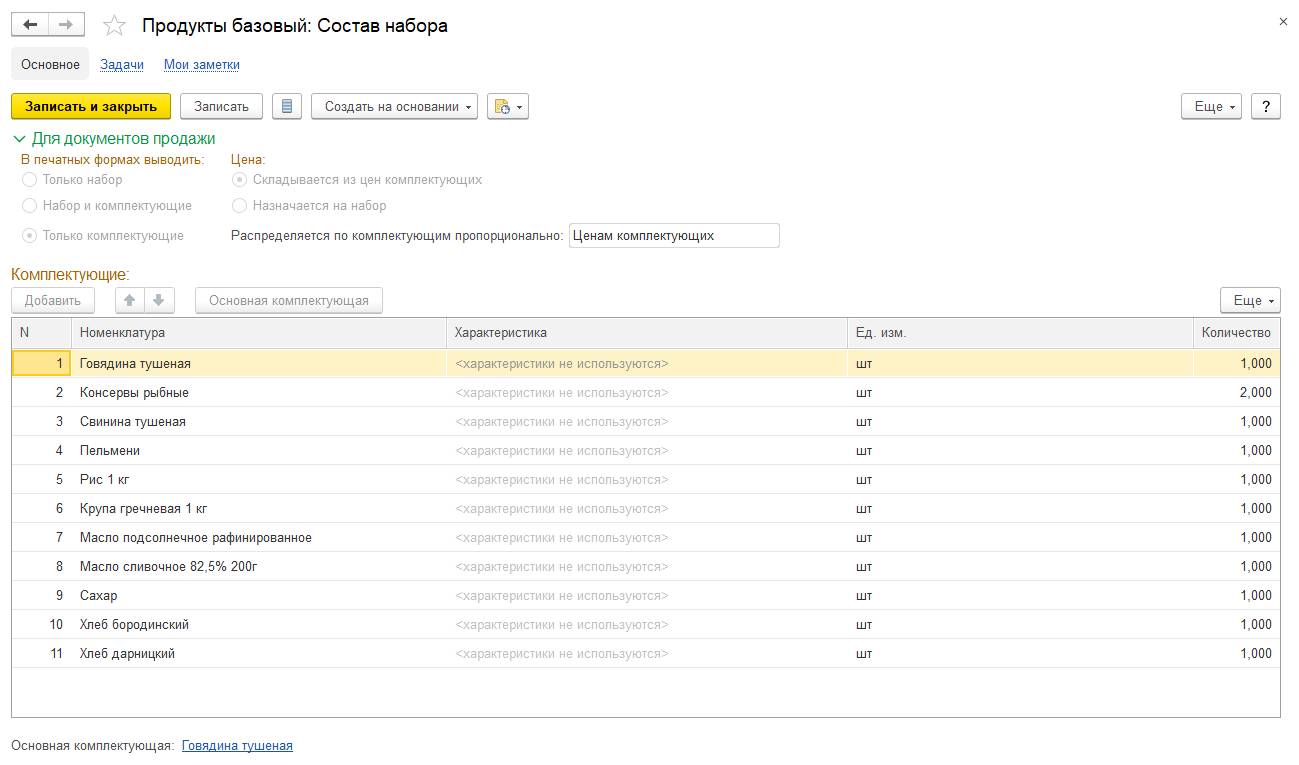Screen dimensions: 1299x765
Task: Open the 'Говядина тушеная' main component link
Action: point(237,745)
